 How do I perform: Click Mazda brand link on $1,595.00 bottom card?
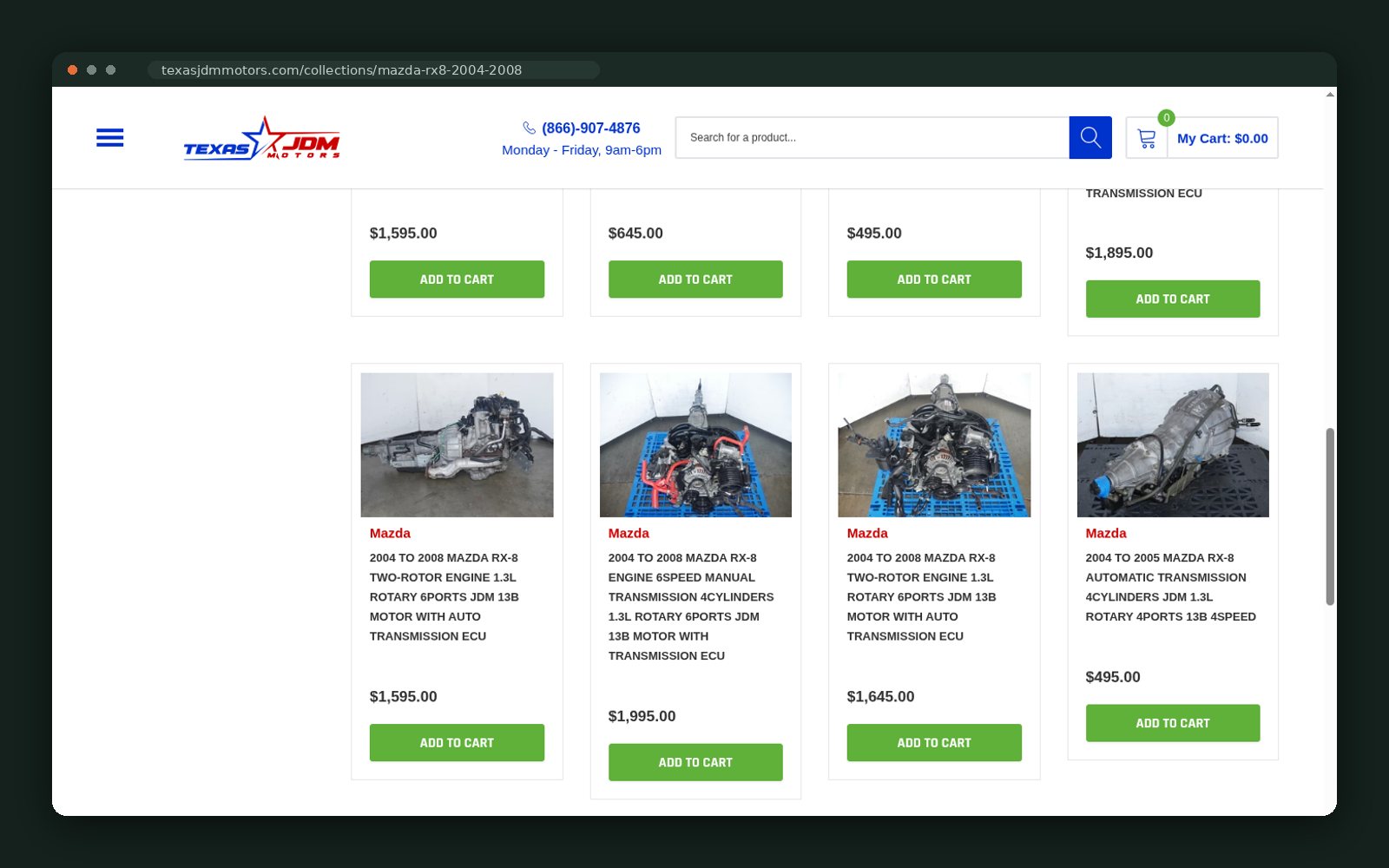pos(390,533)
